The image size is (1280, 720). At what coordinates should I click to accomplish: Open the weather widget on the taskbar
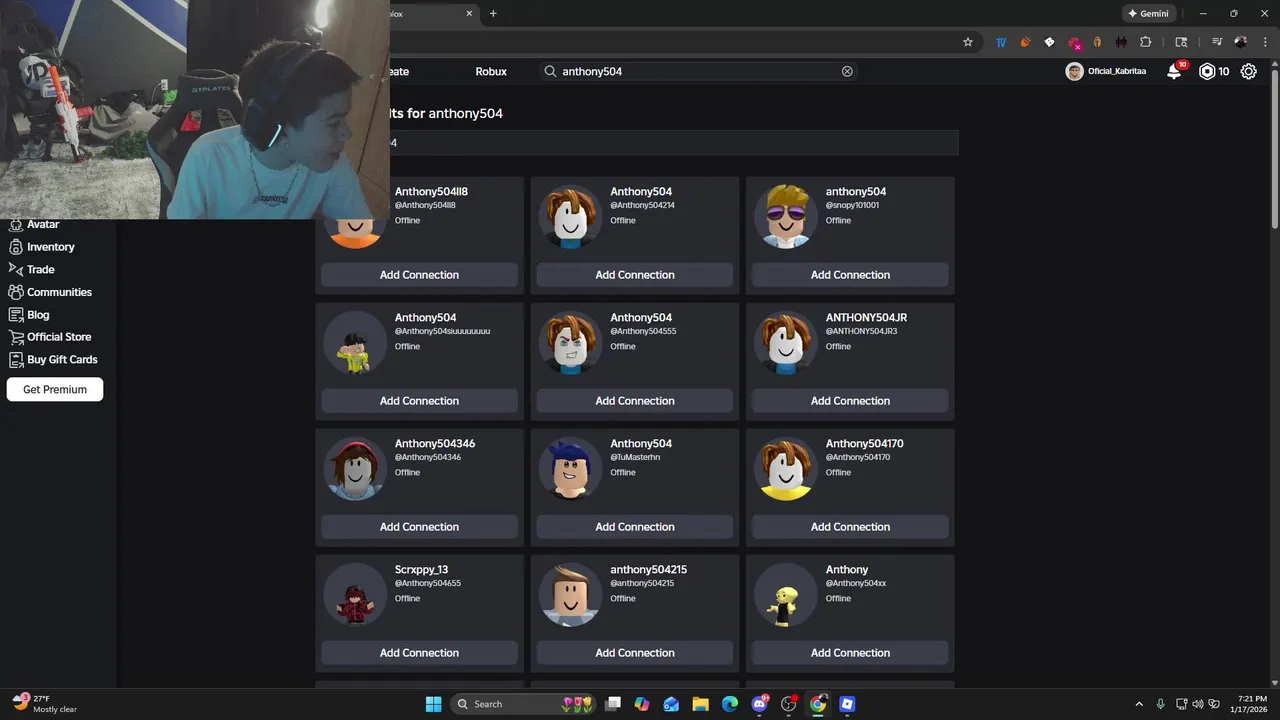point(45,704)
